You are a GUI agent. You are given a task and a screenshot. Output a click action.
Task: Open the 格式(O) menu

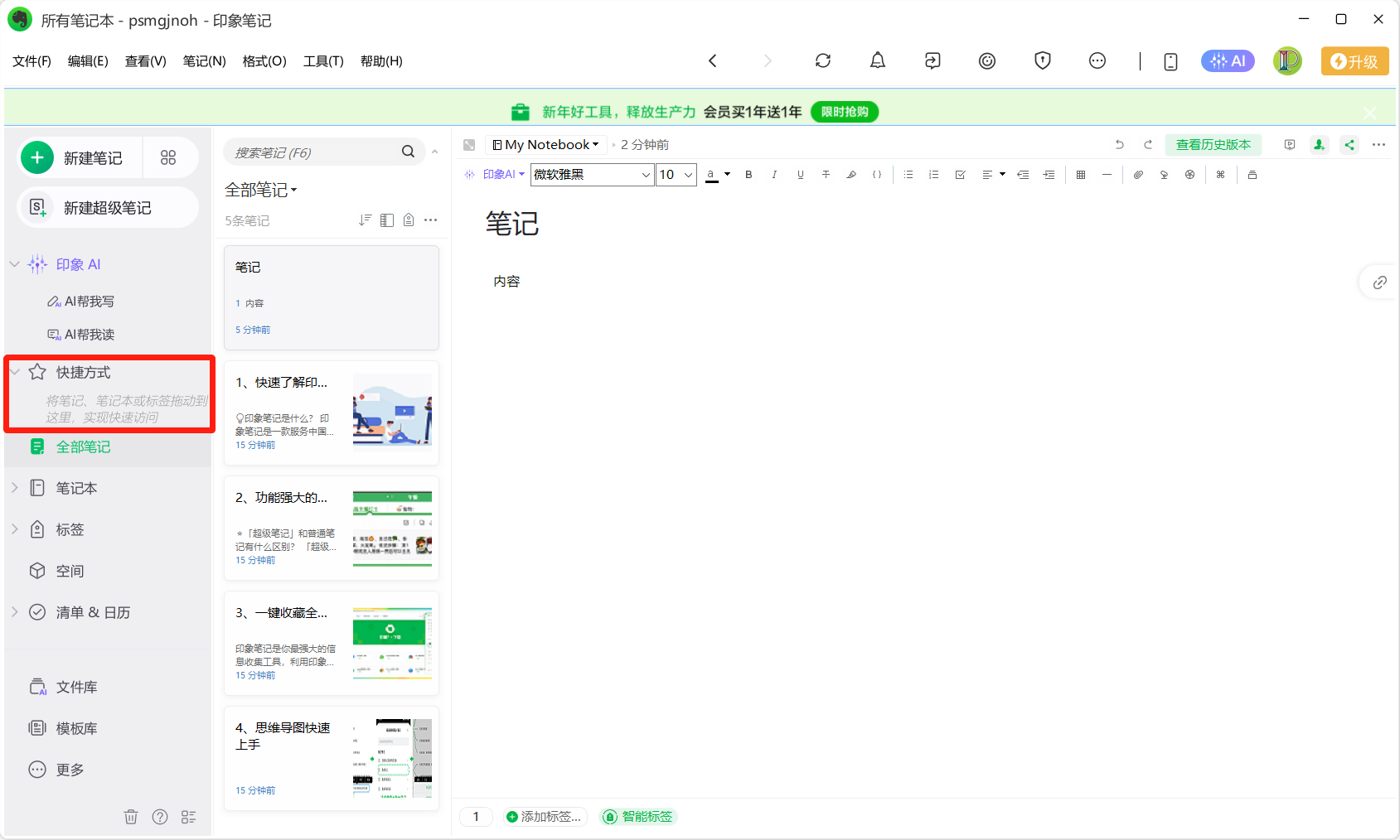point(264,61)
